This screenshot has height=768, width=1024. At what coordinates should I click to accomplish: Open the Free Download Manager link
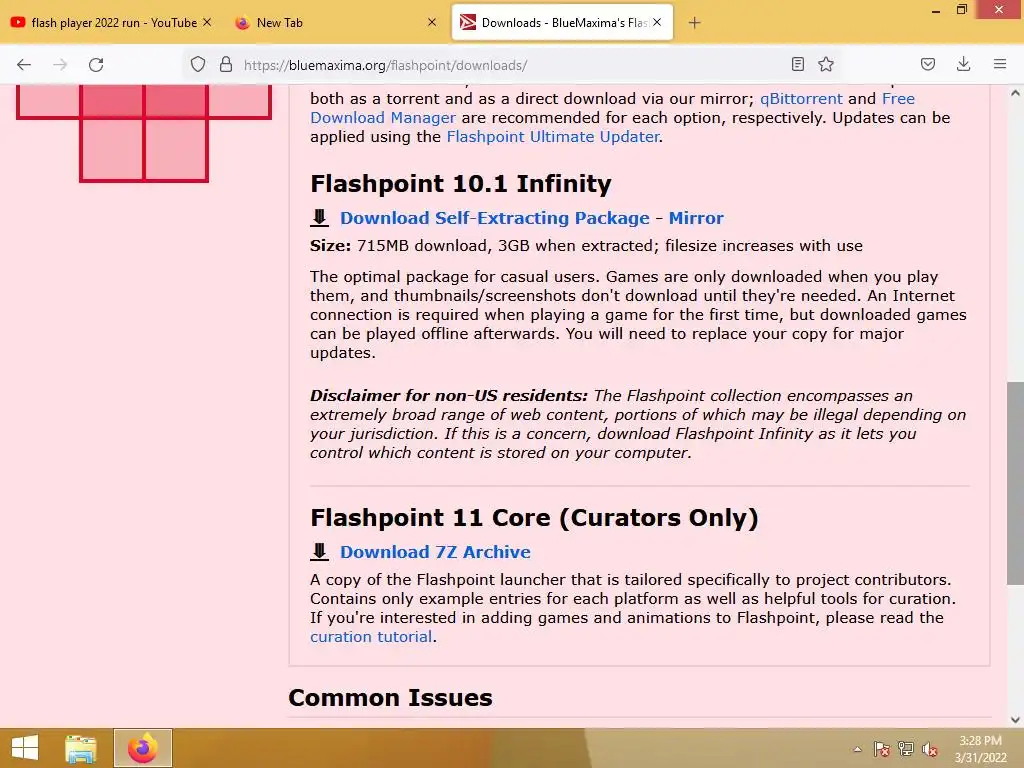tap(613, 108)
